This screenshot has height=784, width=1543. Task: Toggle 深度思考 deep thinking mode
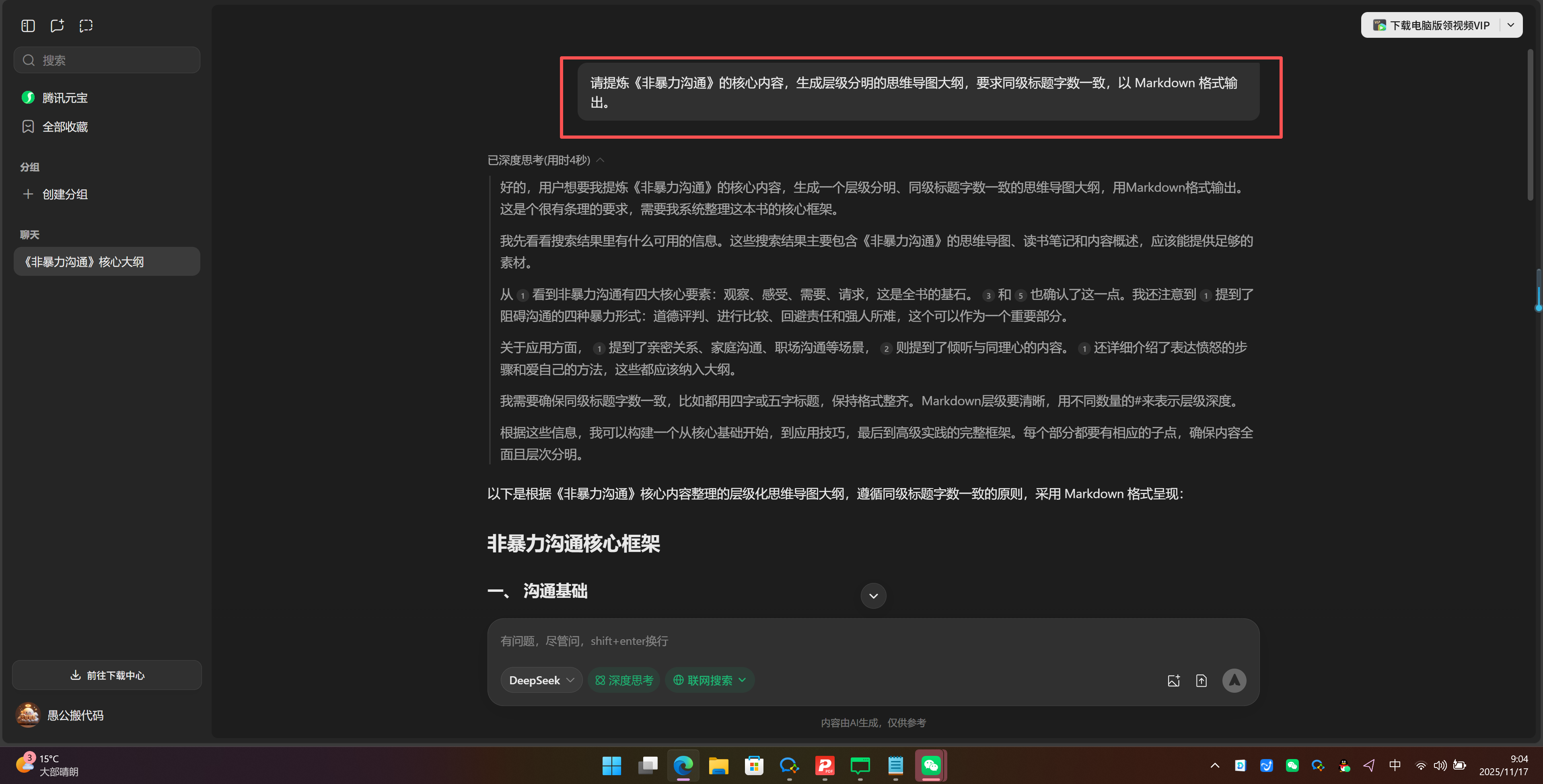[x=623, y=680]
